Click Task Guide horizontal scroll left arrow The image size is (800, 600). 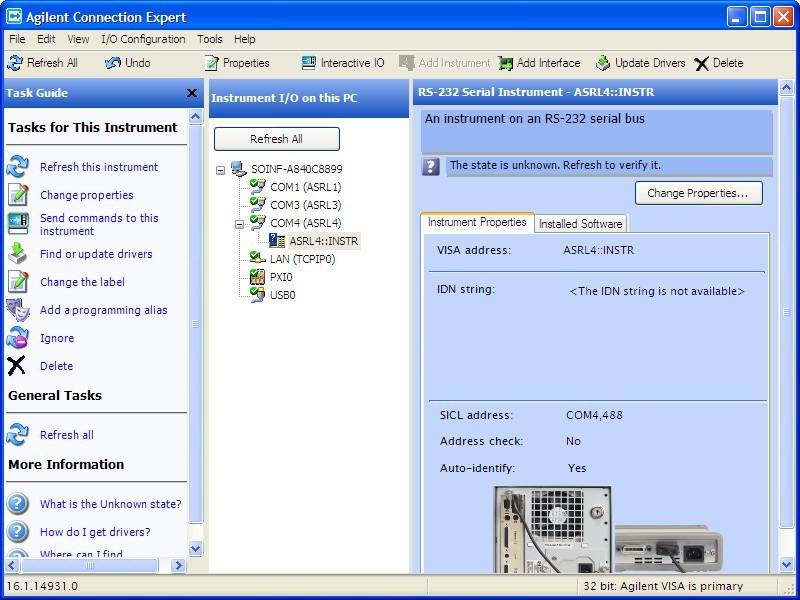[x=12, y=565]
